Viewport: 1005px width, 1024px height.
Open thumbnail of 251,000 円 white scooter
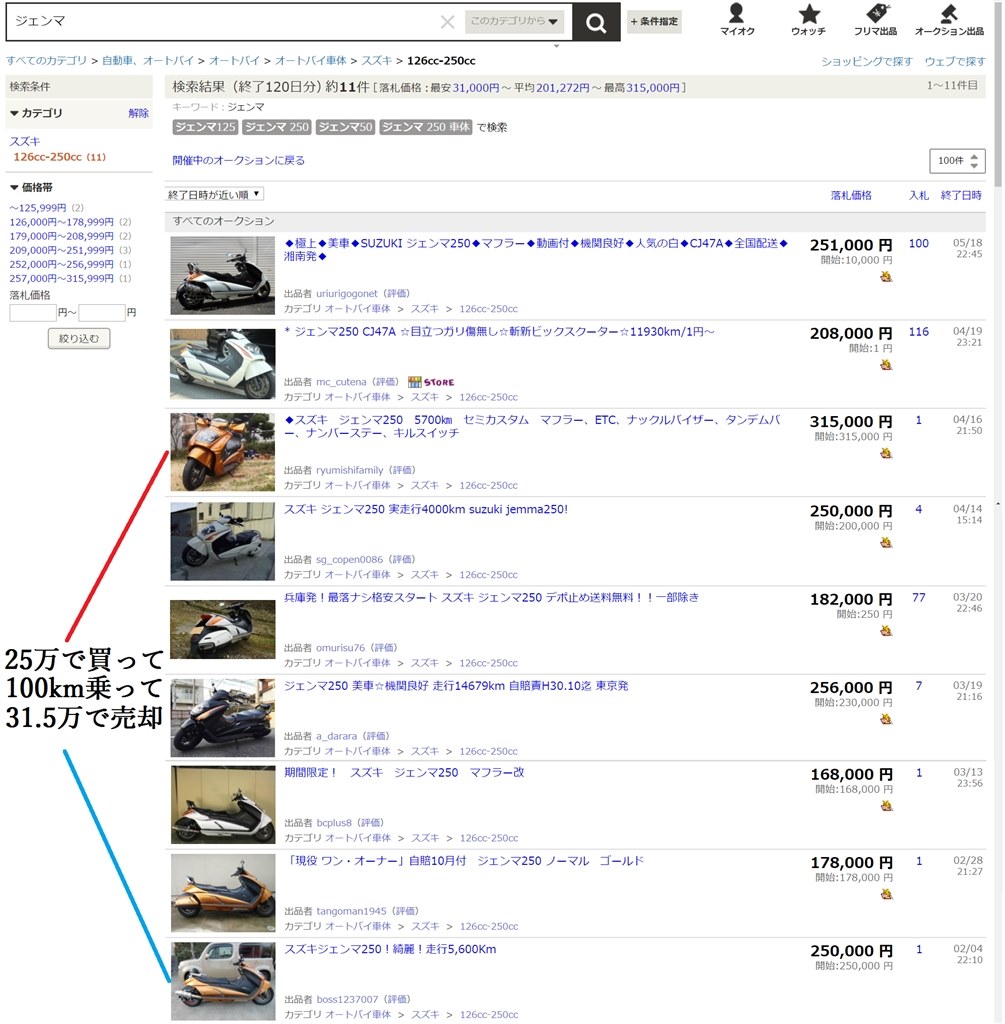pos(223,276)
